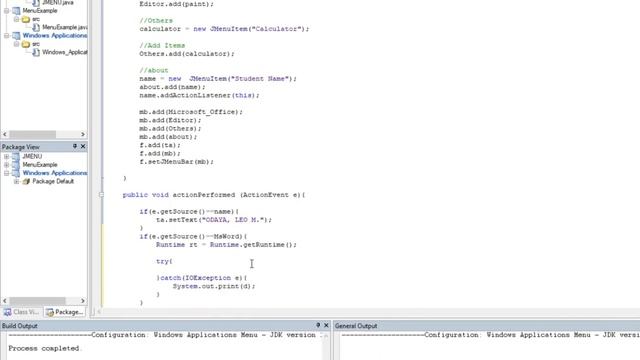Click the 'Others.add(calculator);' line
This screenshot has width=640, height=360.
(x=187, y=54)
